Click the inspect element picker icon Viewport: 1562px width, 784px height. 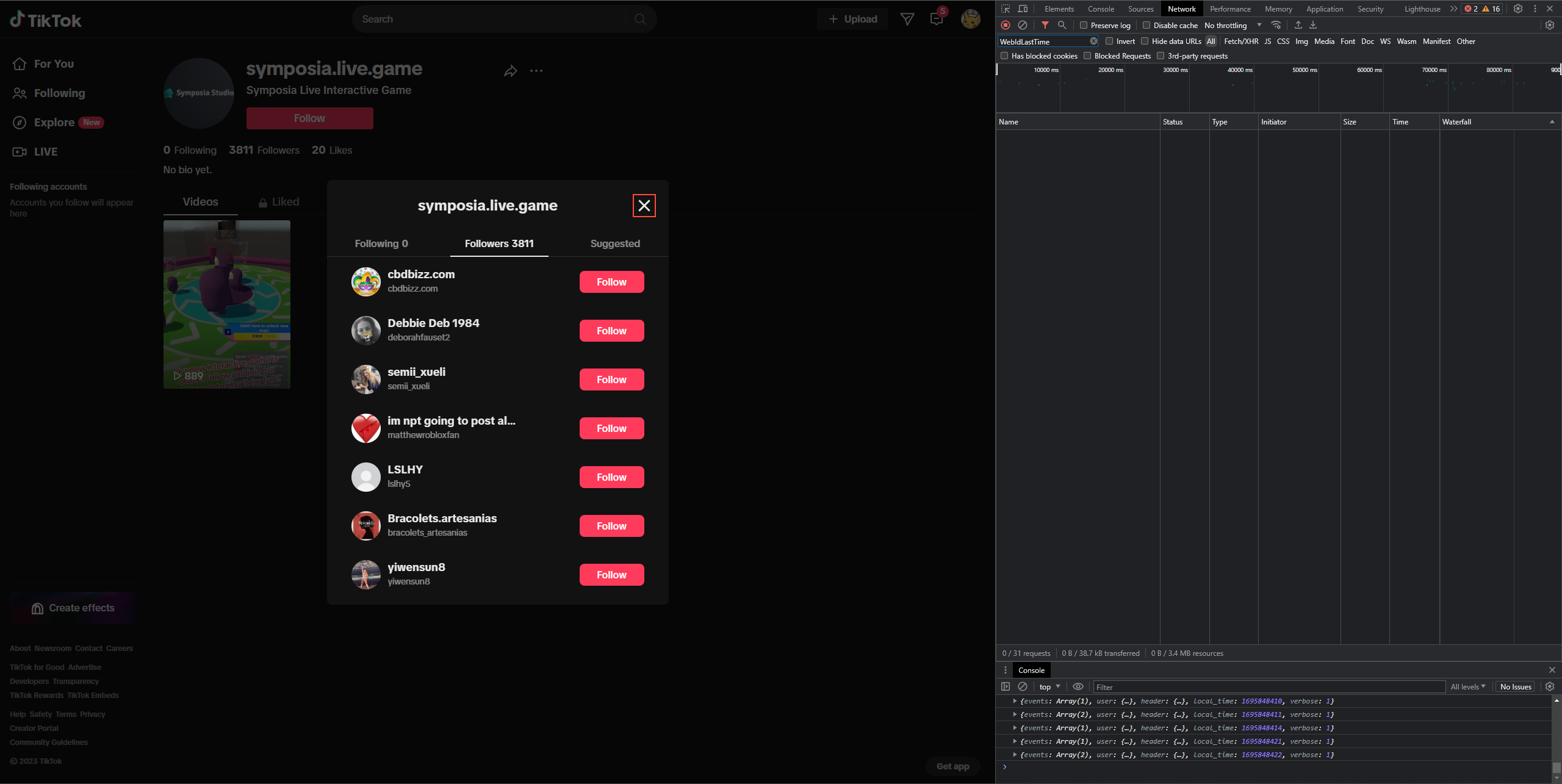[x=1006, y=9]
